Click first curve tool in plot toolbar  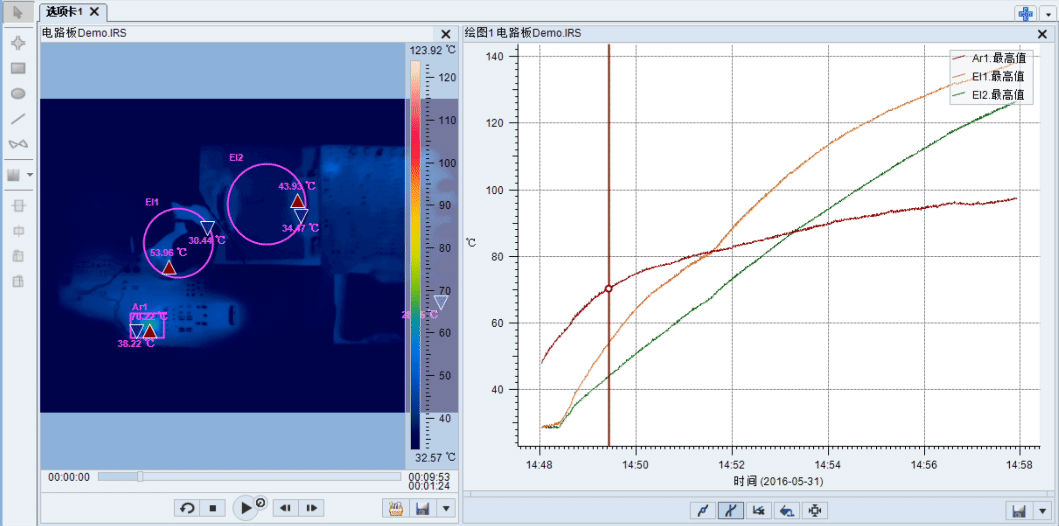click(x=702, y=511)
